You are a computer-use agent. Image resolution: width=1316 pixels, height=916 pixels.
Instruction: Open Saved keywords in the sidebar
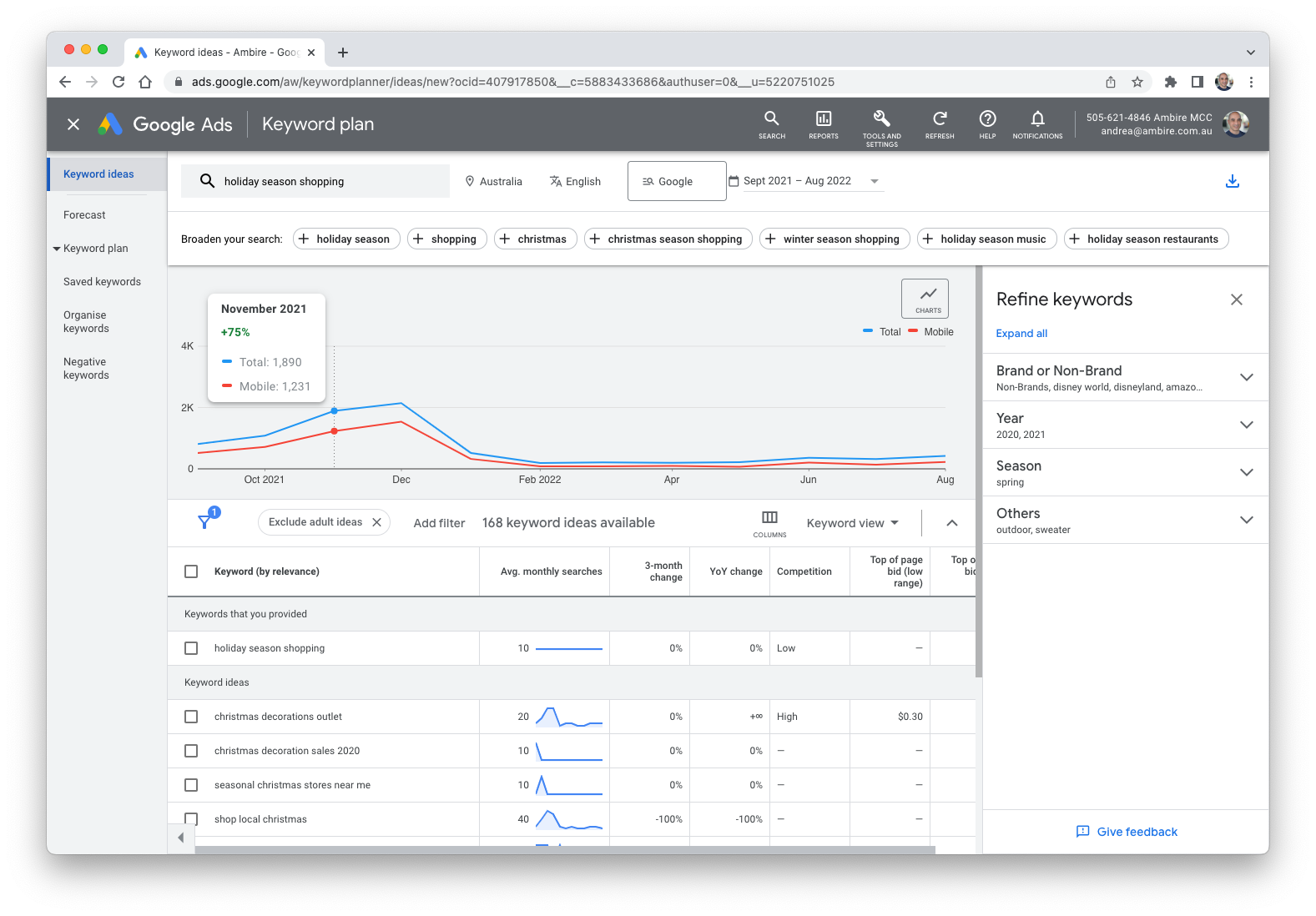(x=102, y=282)
